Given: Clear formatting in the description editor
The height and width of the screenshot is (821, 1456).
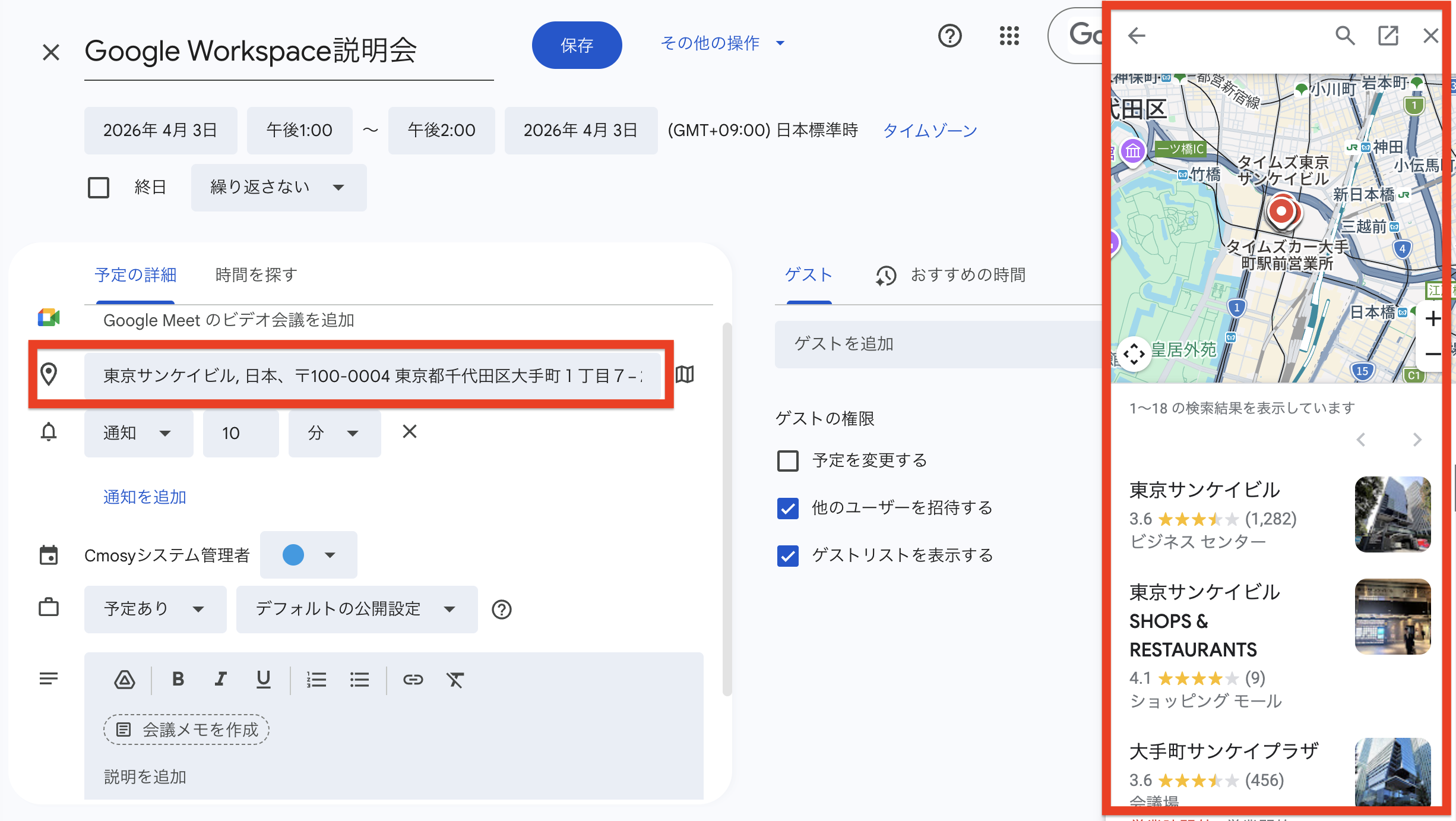Looking at the screenshot, I should coord(455,679).
